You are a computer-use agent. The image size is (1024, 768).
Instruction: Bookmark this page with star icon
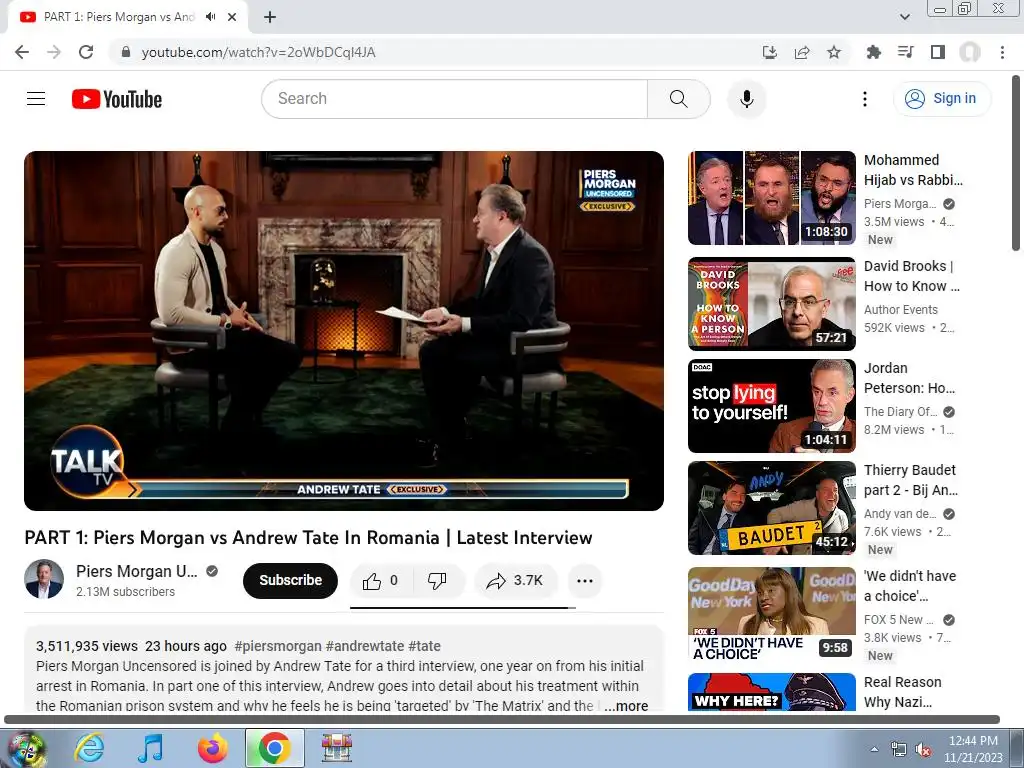(x=834, y=52)
